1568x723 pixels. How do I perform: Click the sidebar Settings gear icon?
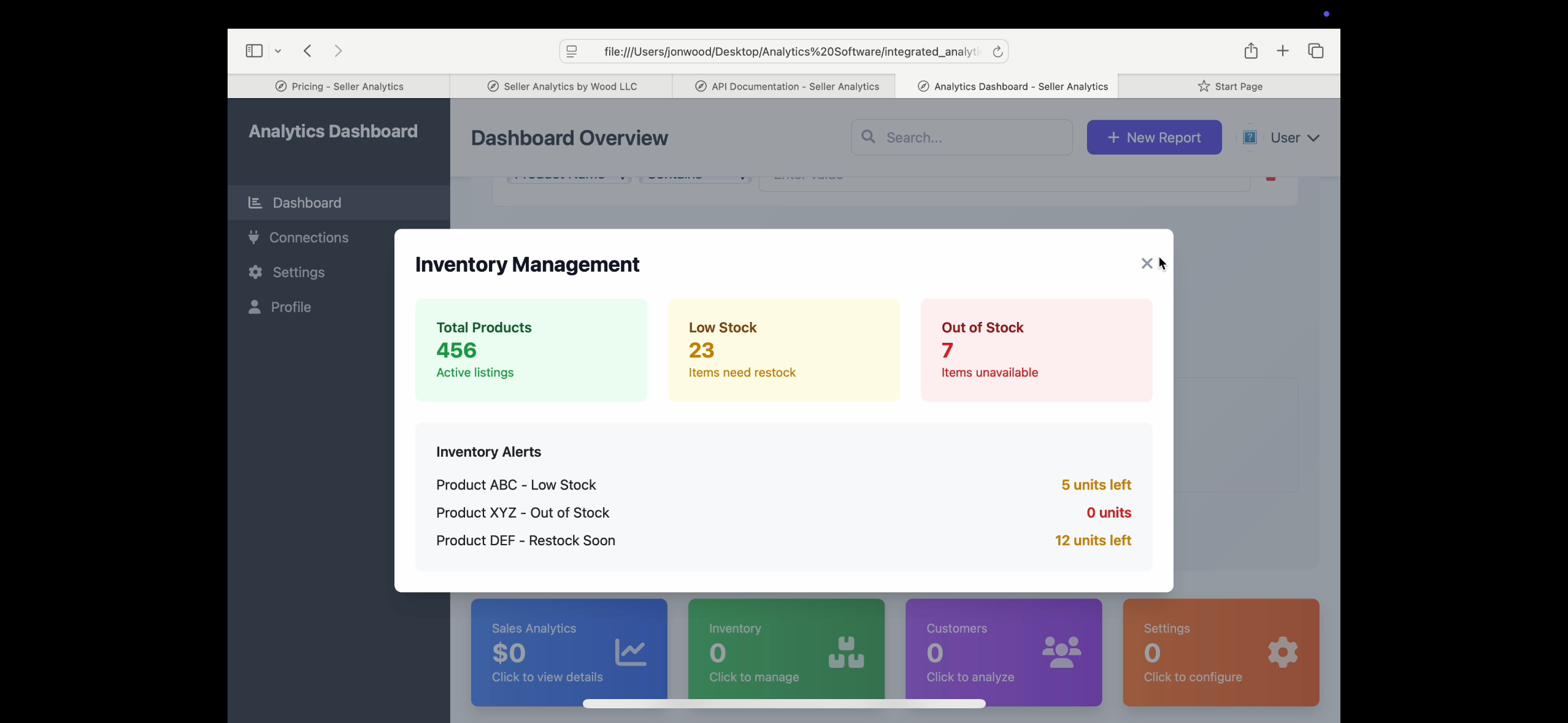[255, 272]
